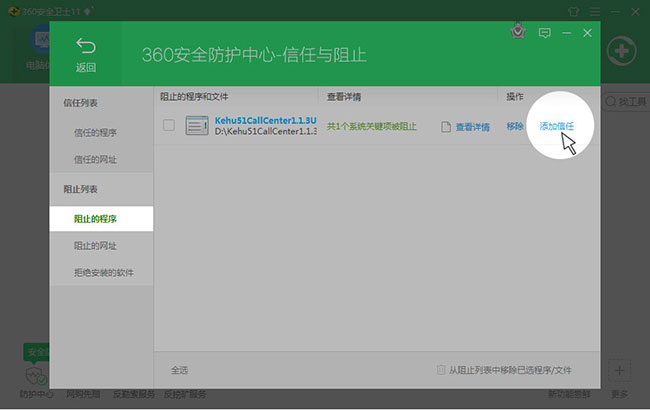Open the hamburger menu in 360 main window

595,12
